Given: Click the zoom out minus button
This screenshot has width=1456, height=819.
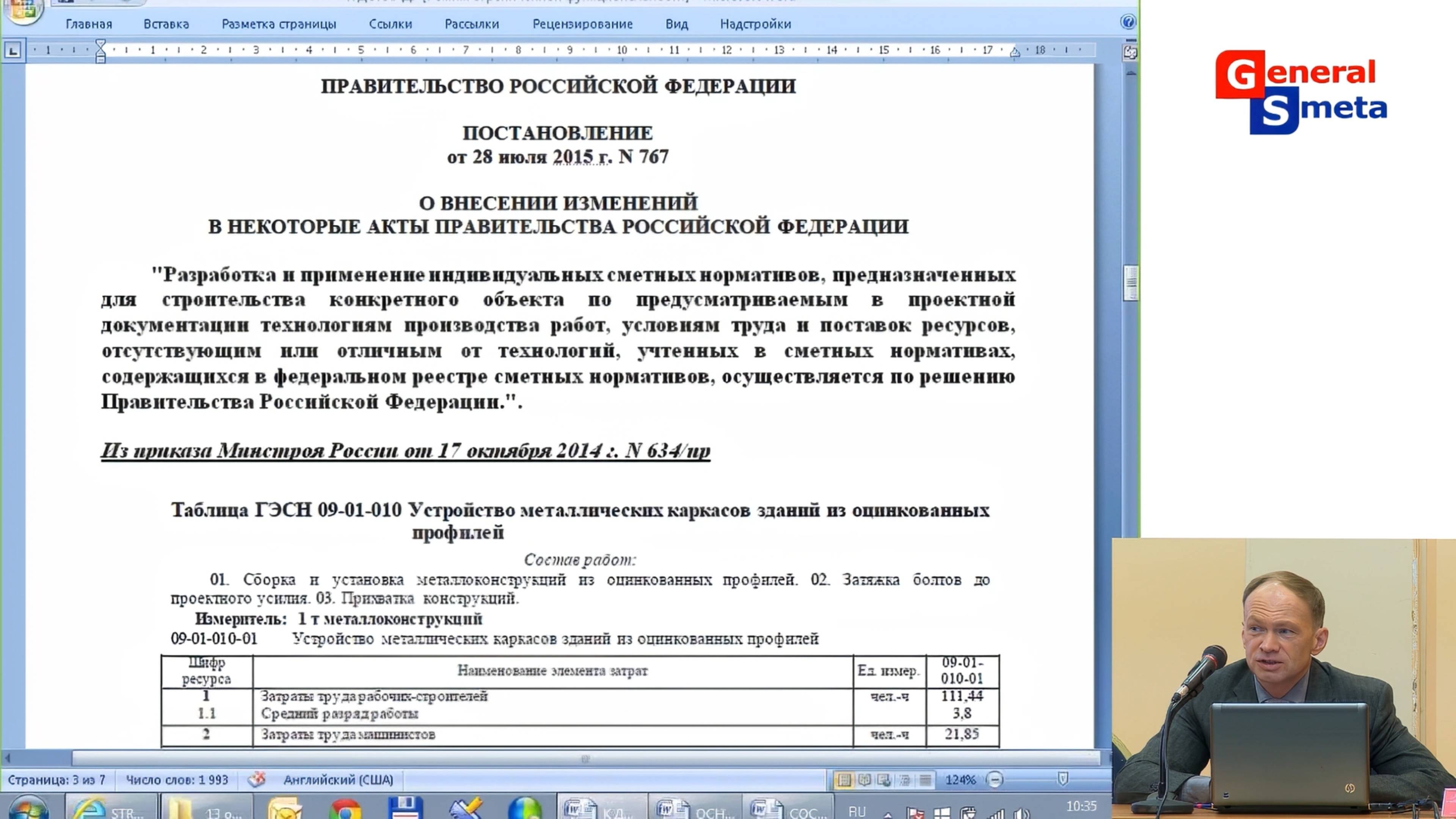Looking at the screenshot, I should pyautogui.click(x=995, y=780).
